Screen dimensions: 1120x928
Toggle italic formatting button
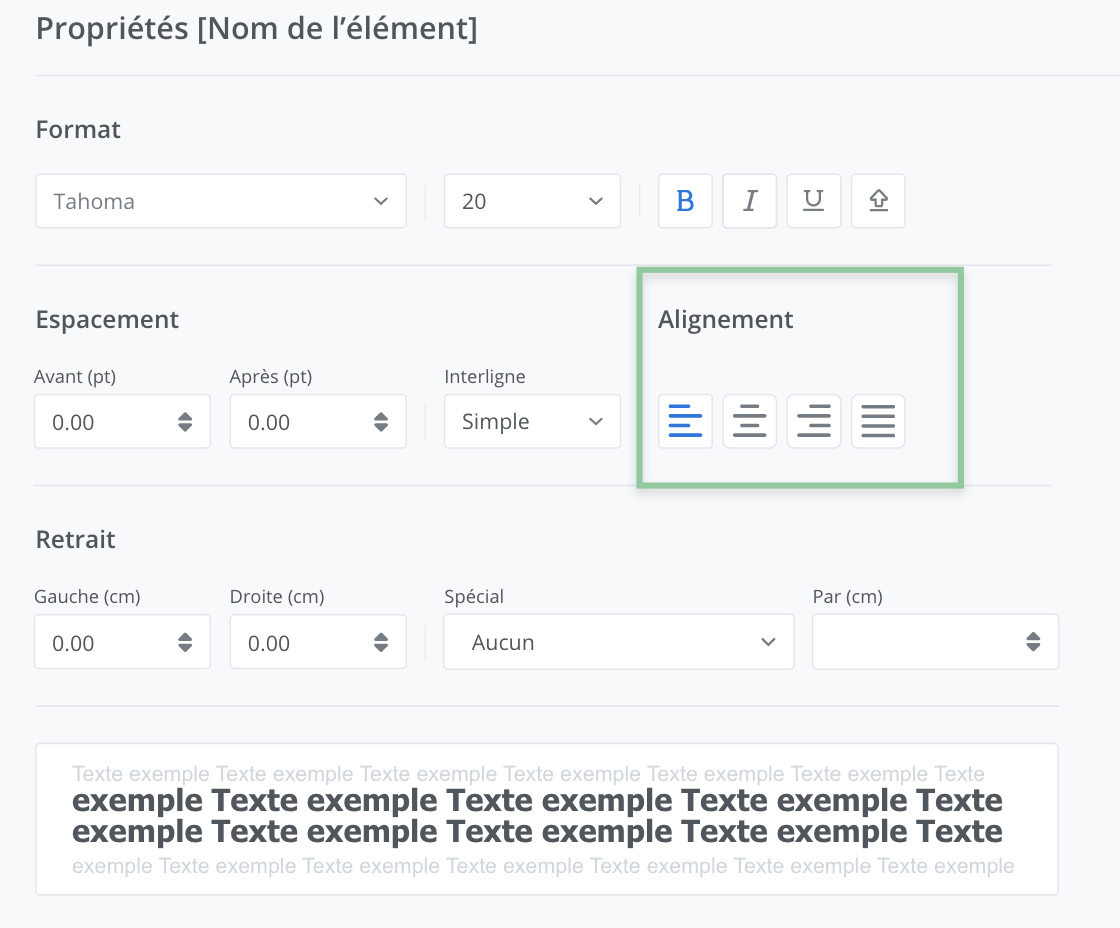pyautogui.click(x=749, y=201)
